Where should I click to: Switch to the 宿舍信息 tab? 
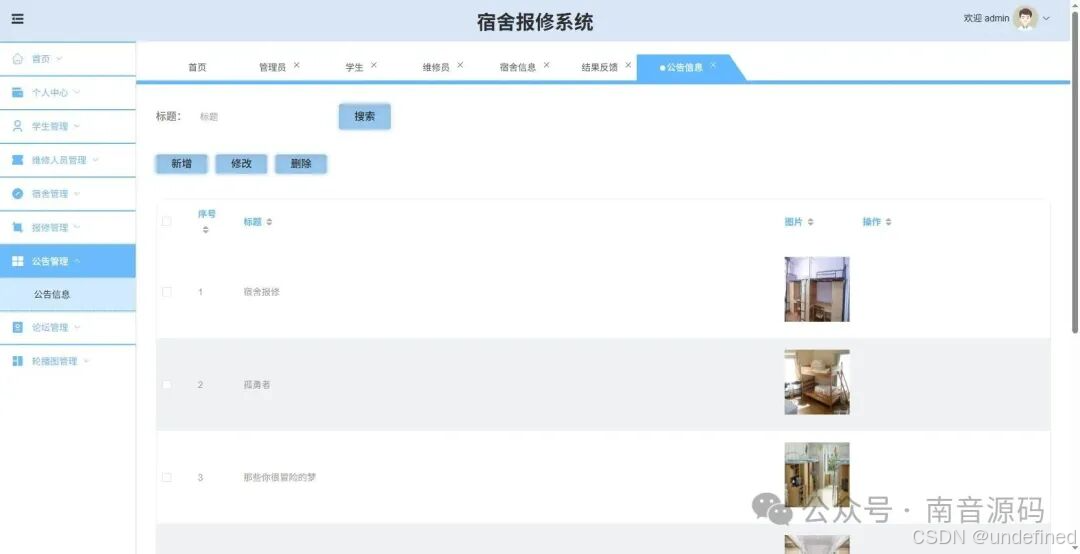pos(517,68)
